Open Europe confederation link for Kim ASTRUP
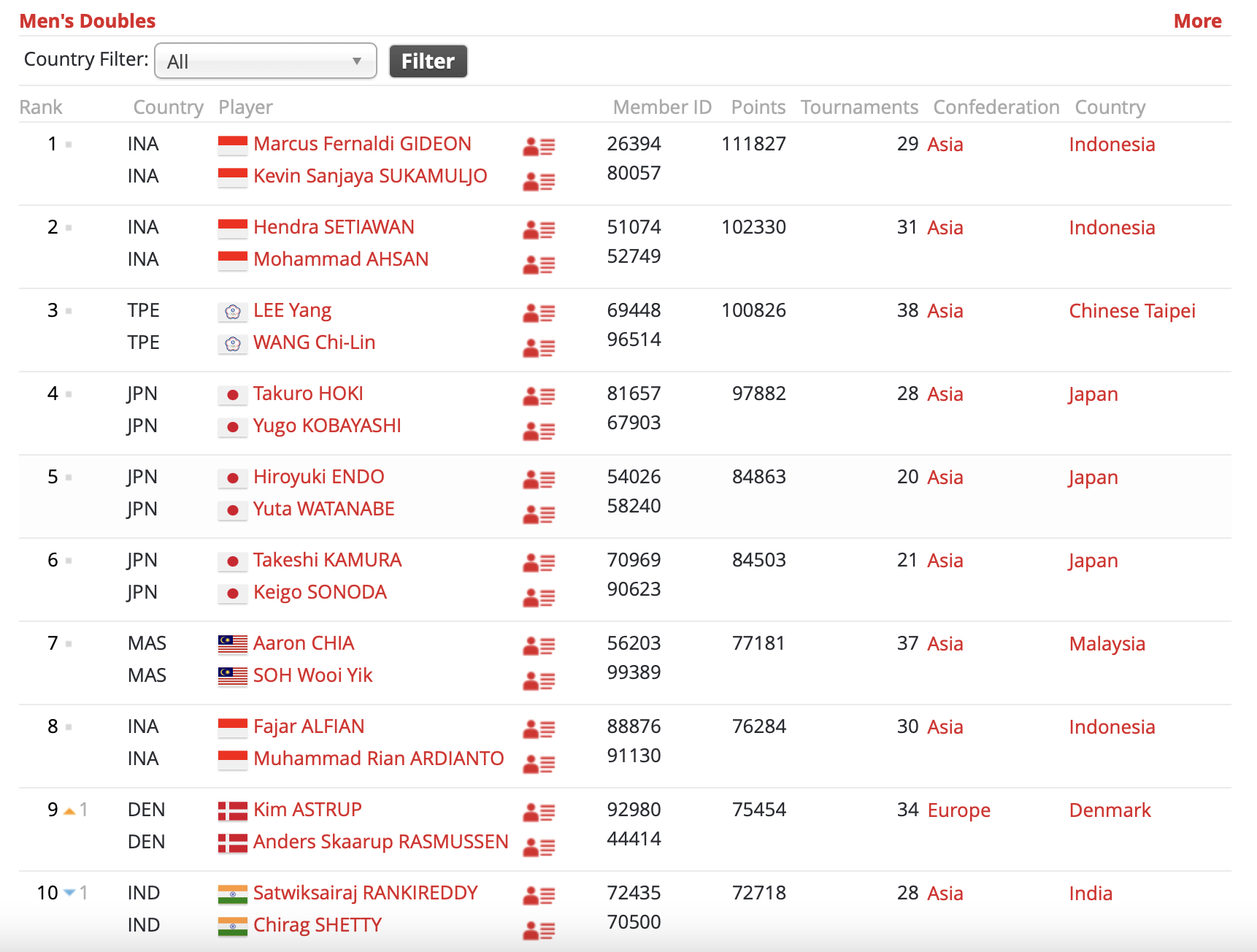This screenshot has width=1257, height=952. tap(958, 810)
